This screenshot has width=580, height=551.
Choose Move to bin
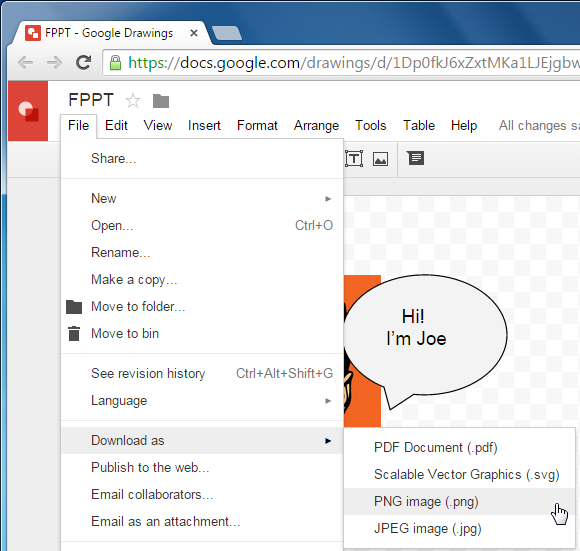pos(202,334)
